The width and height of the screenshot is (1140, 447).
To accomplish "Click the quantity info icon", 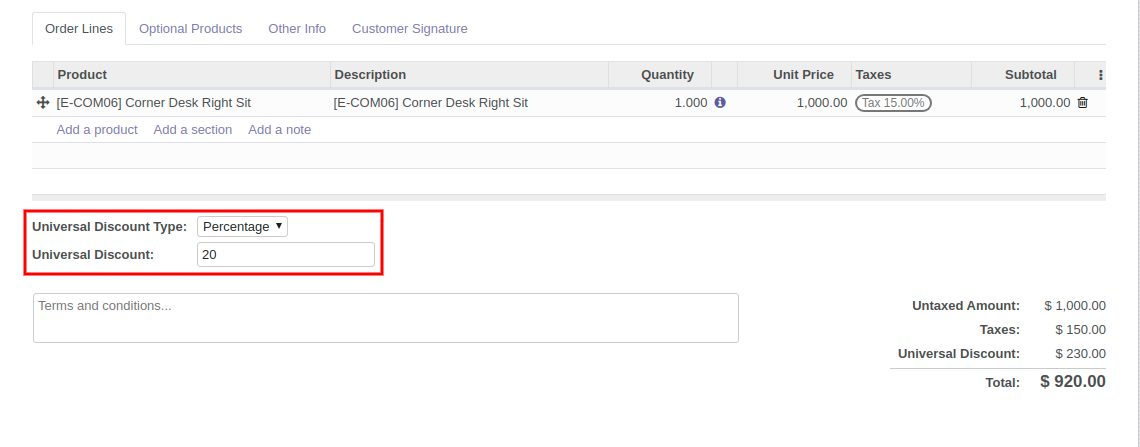I will click(x=720, y=103).
